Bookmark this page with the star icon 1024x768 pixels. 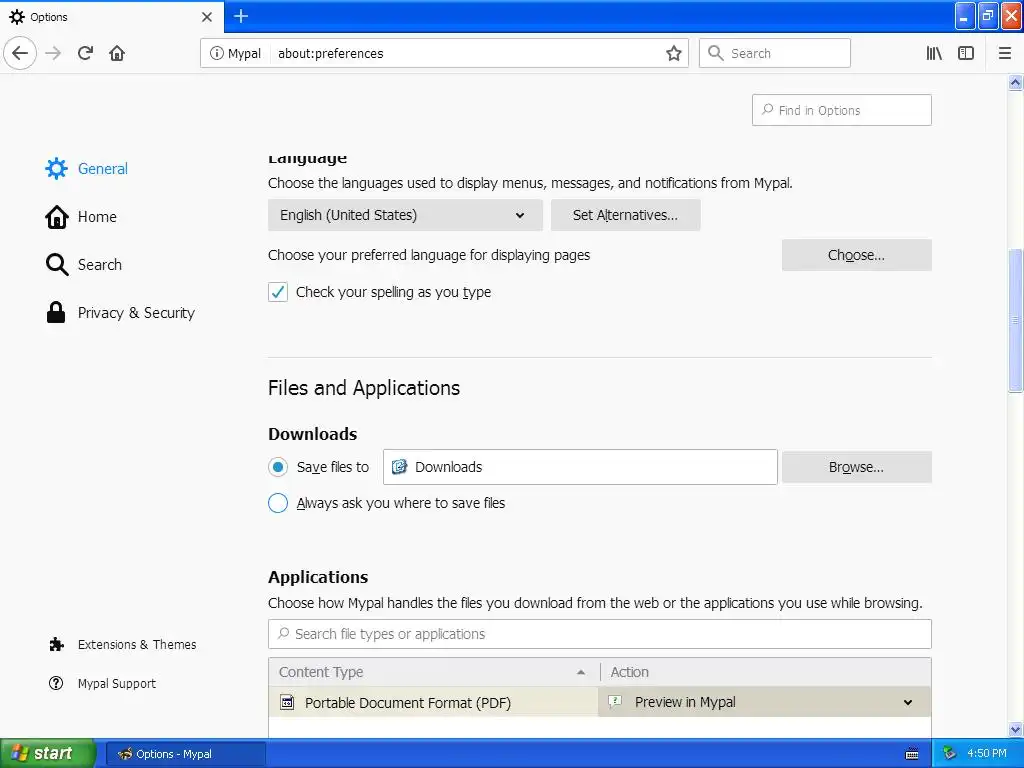click(673, 53)
